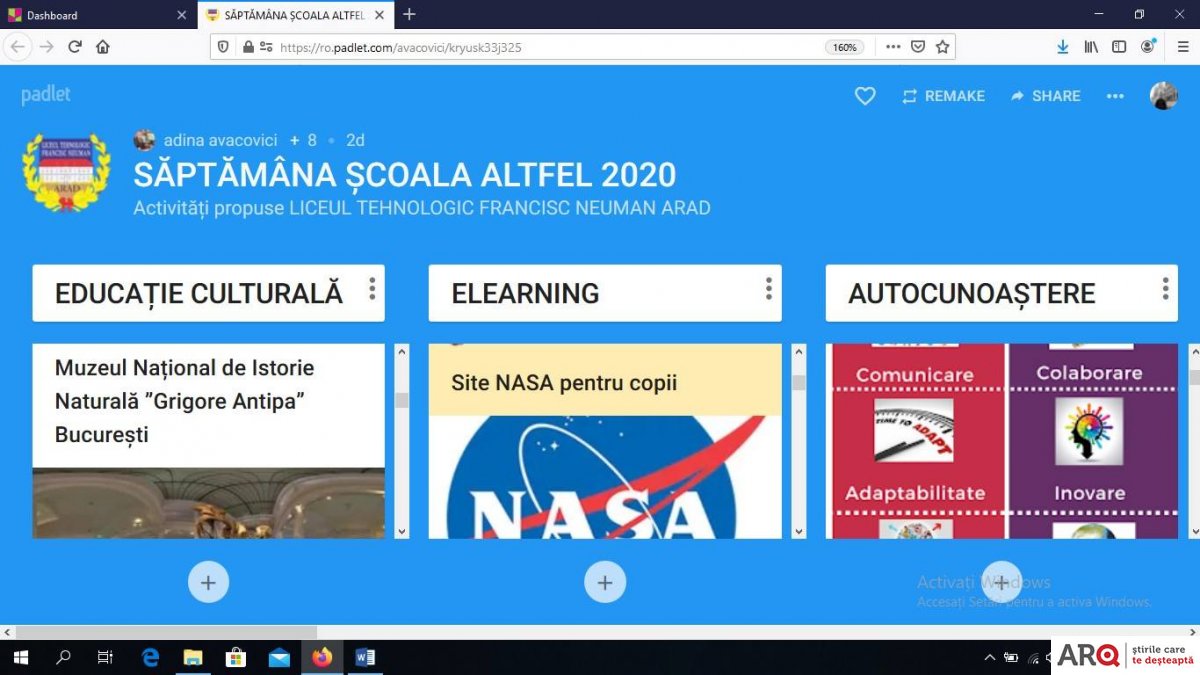Open Microsoft Store from the taskbar
Viewport: 1200px width, 675px height.
coord(236,657)
